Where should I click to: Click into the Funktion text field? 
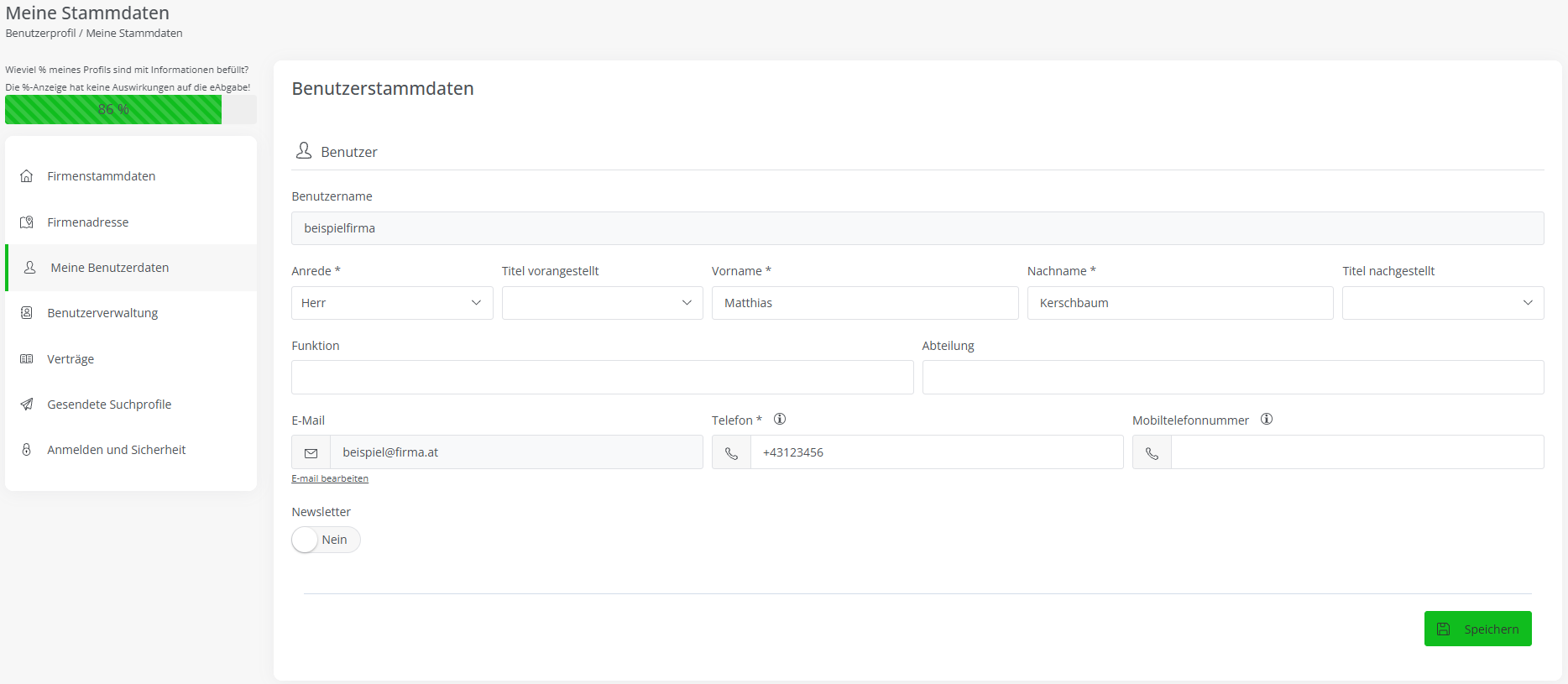click(x=602, y=378)
